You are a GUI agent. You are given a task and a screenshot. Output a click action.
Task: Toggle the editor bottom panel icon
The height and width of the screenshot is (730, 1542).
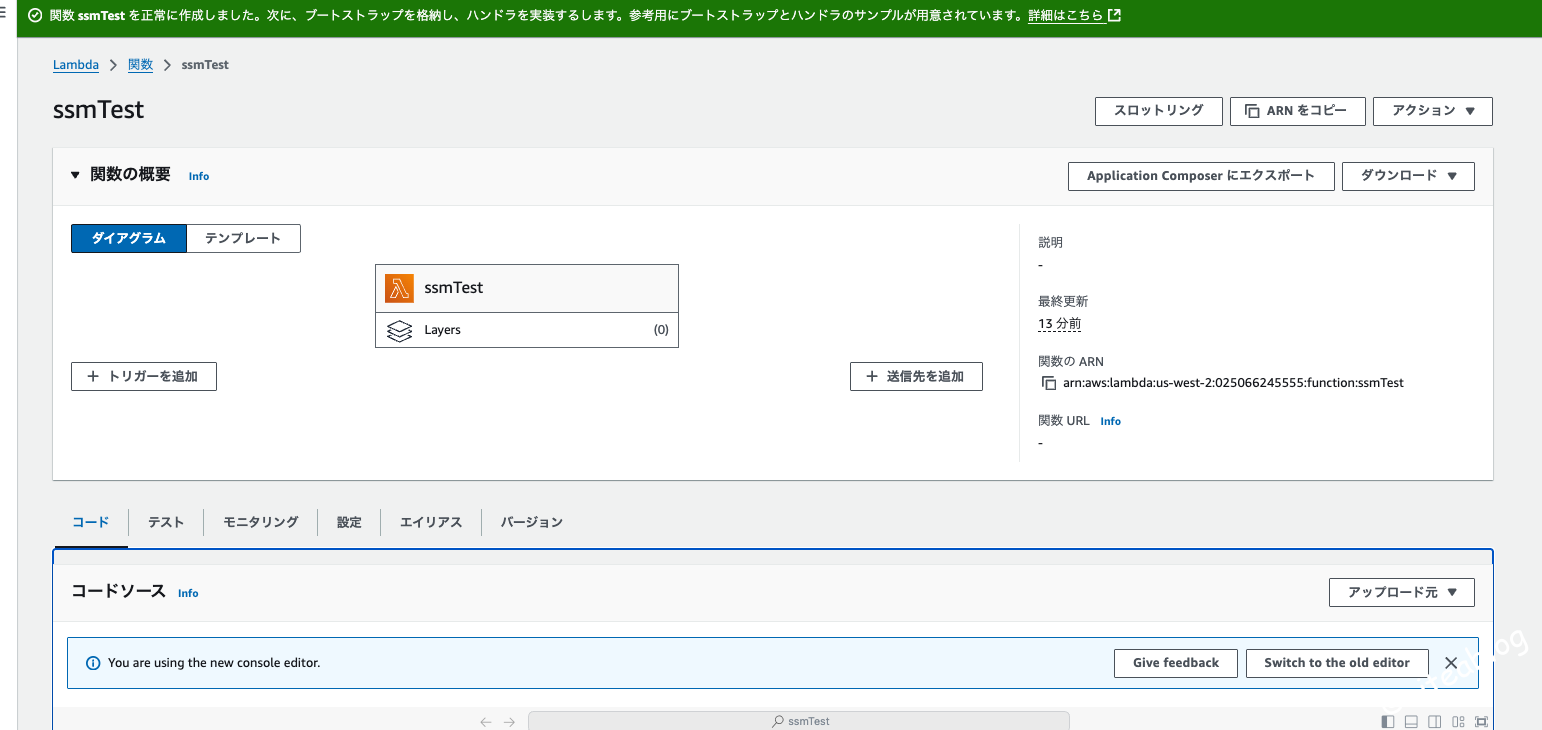click(1411, 722)
